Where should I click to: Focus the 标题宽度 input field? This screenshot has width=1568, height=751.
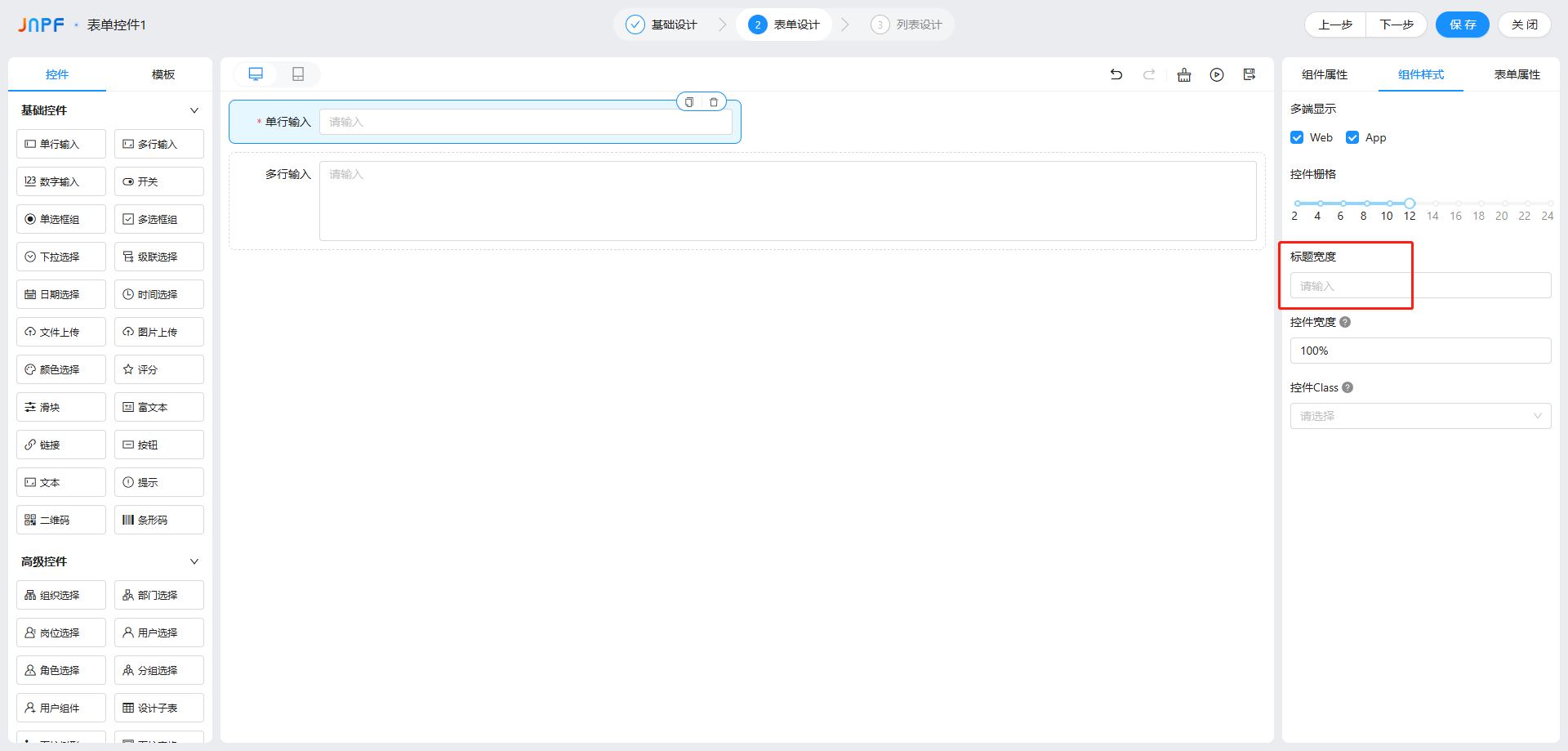pos(1421,285)
